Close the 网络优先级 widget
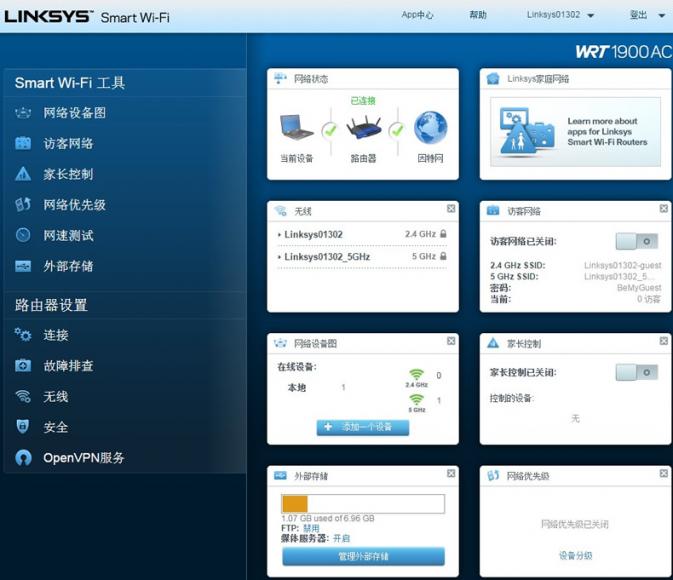Screen dimensions: 673x580 pos(664,474)
